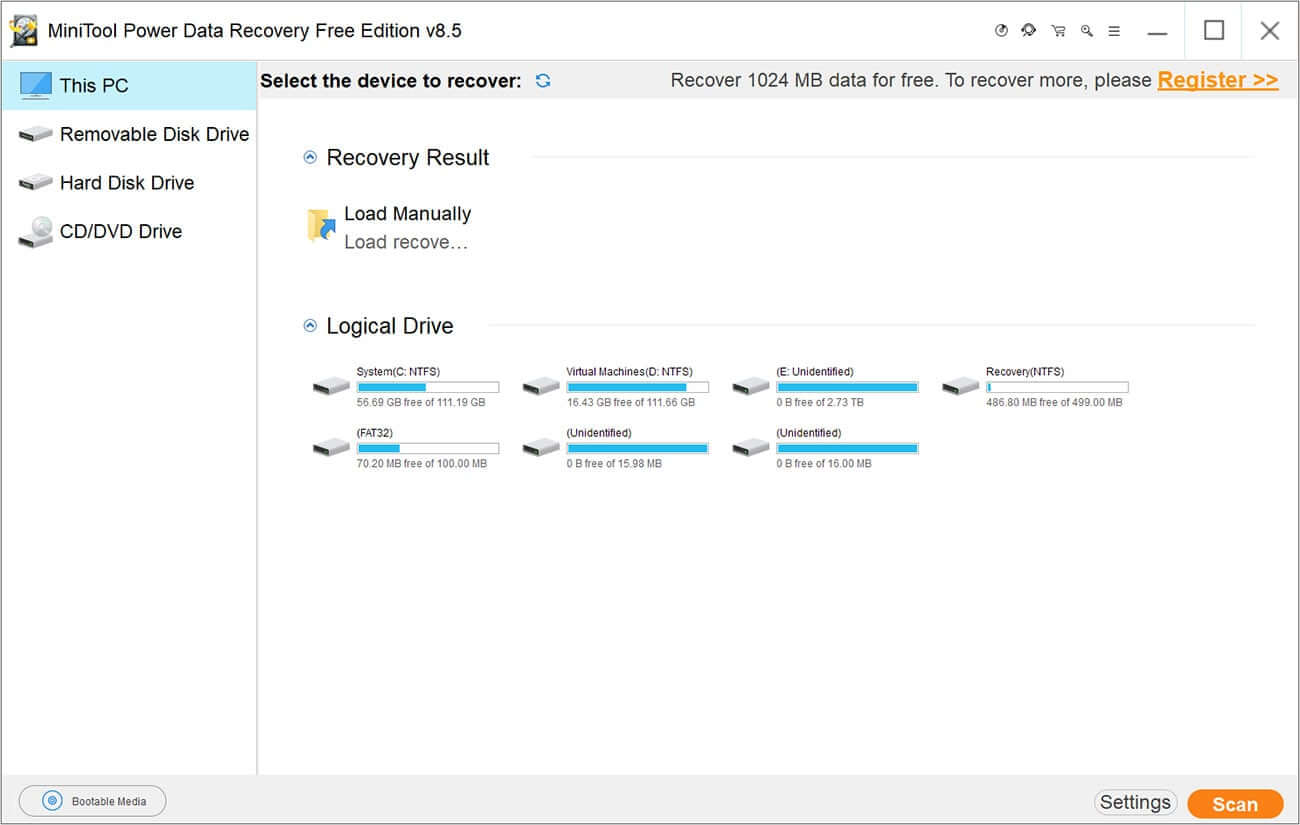Viewport: 1300px width, 825px height.
Task: Click the Virtual Machines (D:) usage bar
Action: (x=638, y=387)
